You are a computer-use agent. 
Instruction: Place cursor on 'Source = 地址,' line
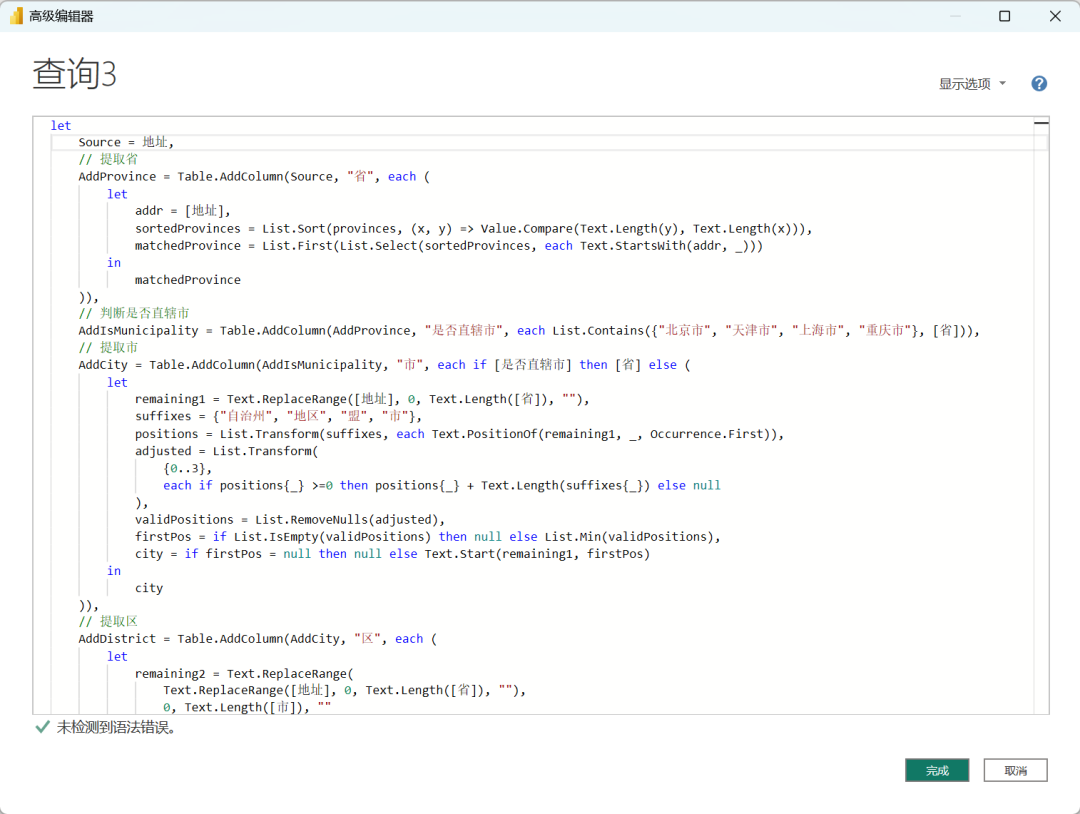tap(126, 143)
